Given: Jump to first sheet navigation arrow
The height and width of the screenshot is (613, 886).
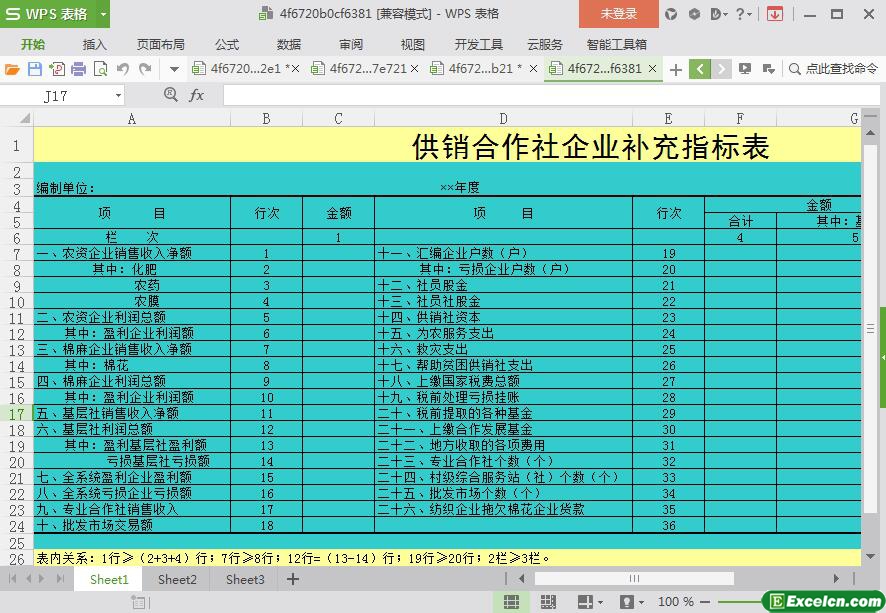Looking at the screenshot, I should 12,579.
